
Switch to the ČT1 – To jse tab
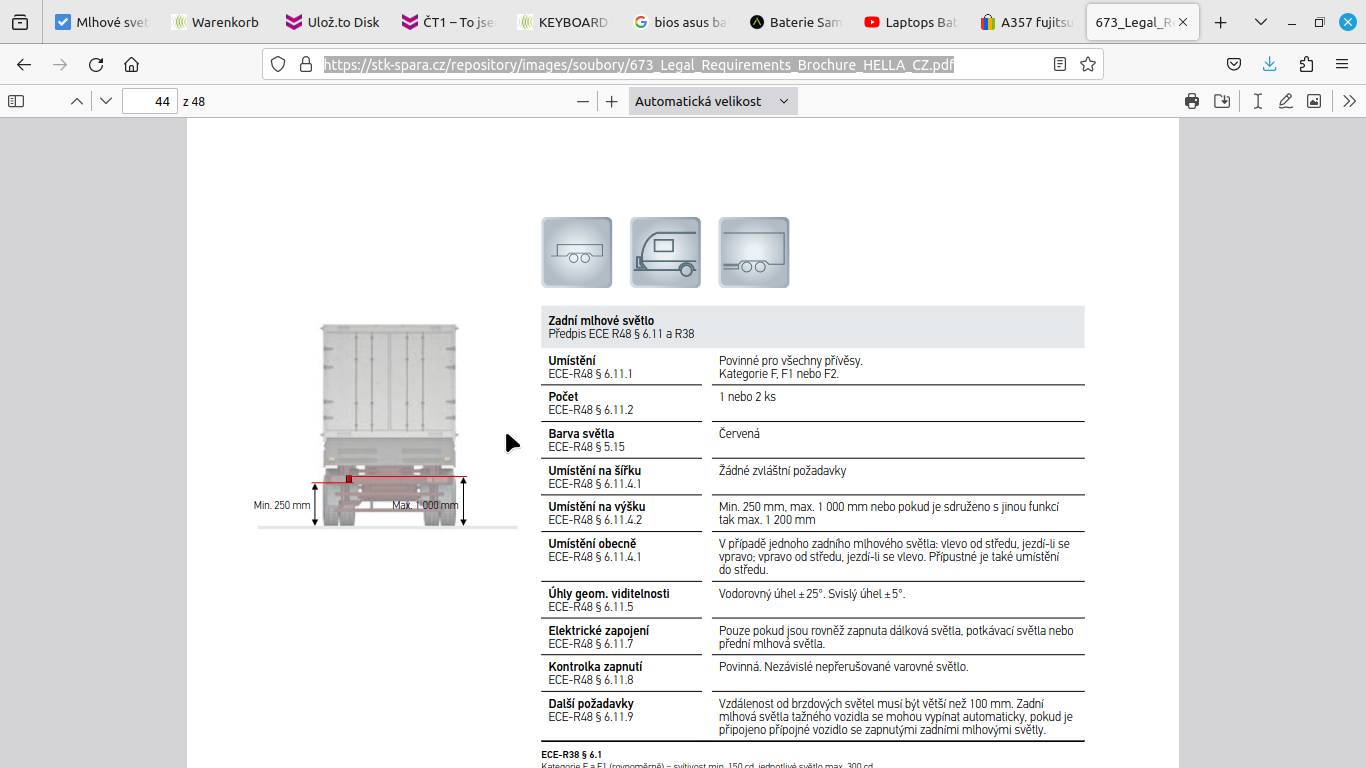click(449, 22)
